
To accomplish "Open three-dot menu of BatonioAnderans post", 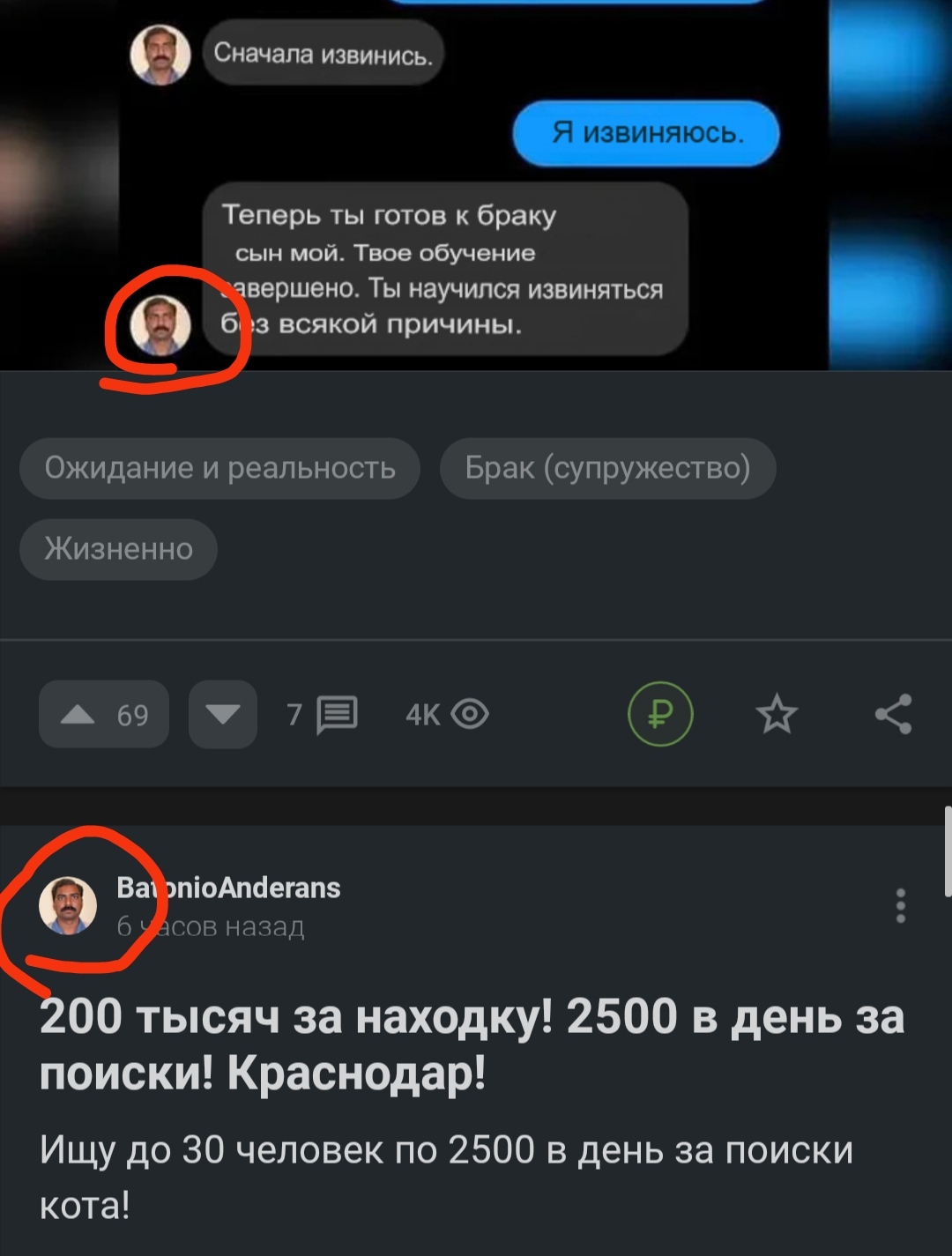I will (x=900, y=906).
